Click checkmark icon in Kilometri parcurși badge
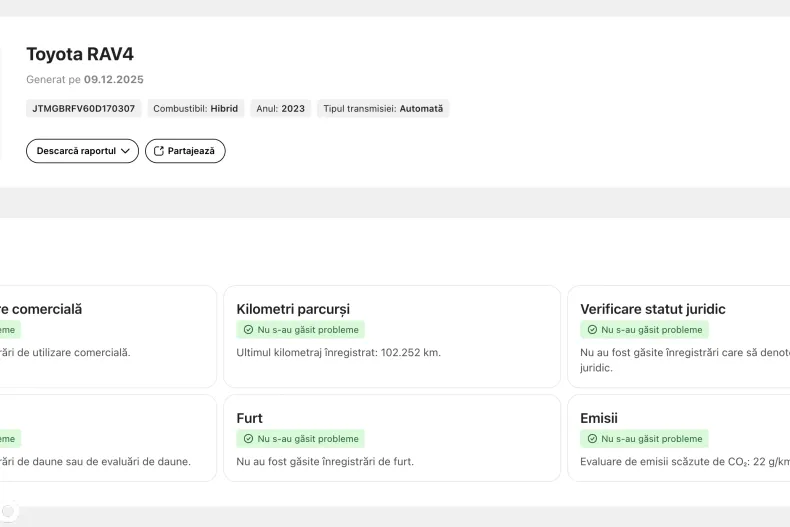The width and height of the screenshot is (790, 527). pos(249,329)
